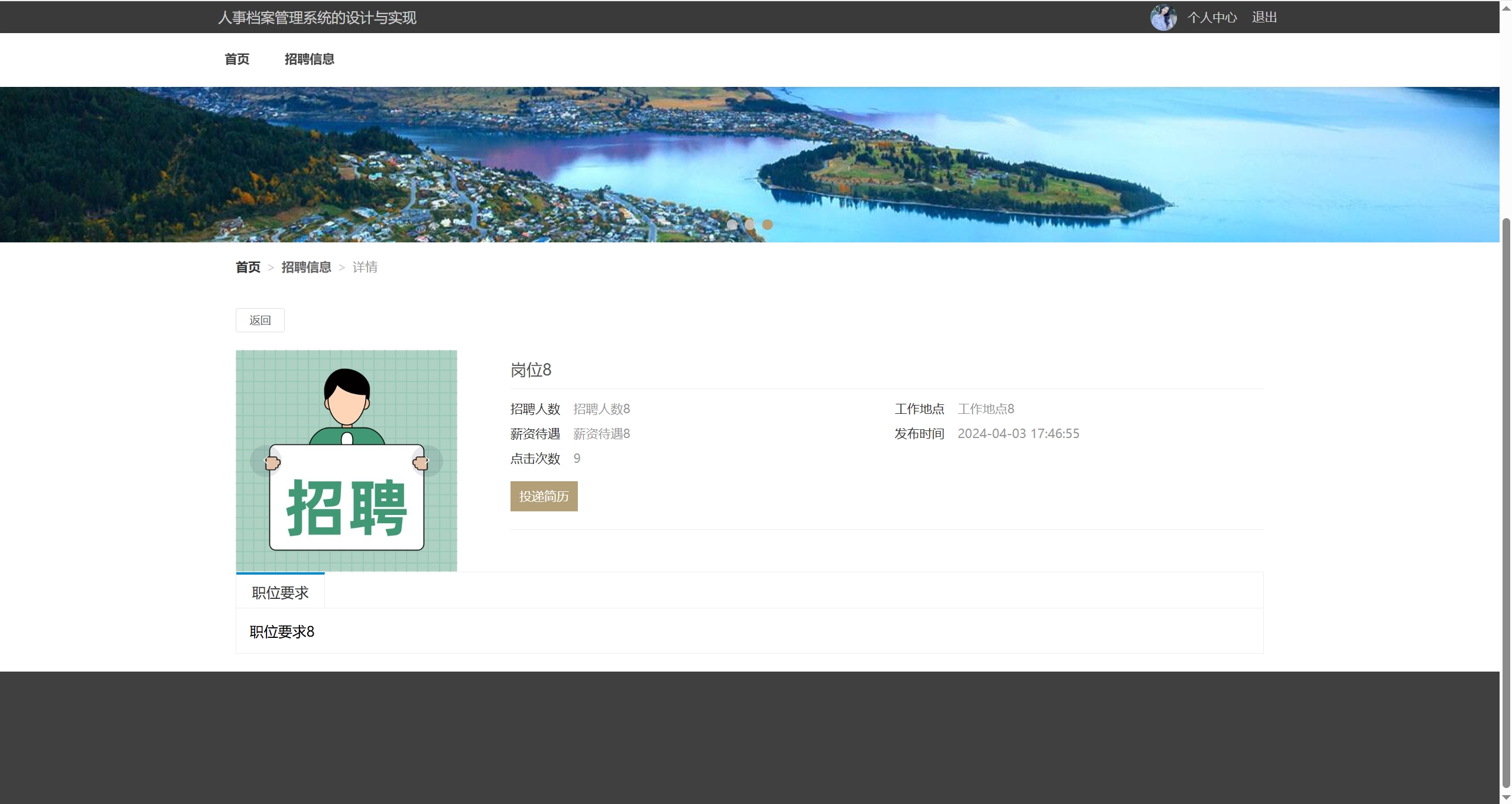Open 个人中心 in top bar

pyautogui.click(x=1212, y=18)
